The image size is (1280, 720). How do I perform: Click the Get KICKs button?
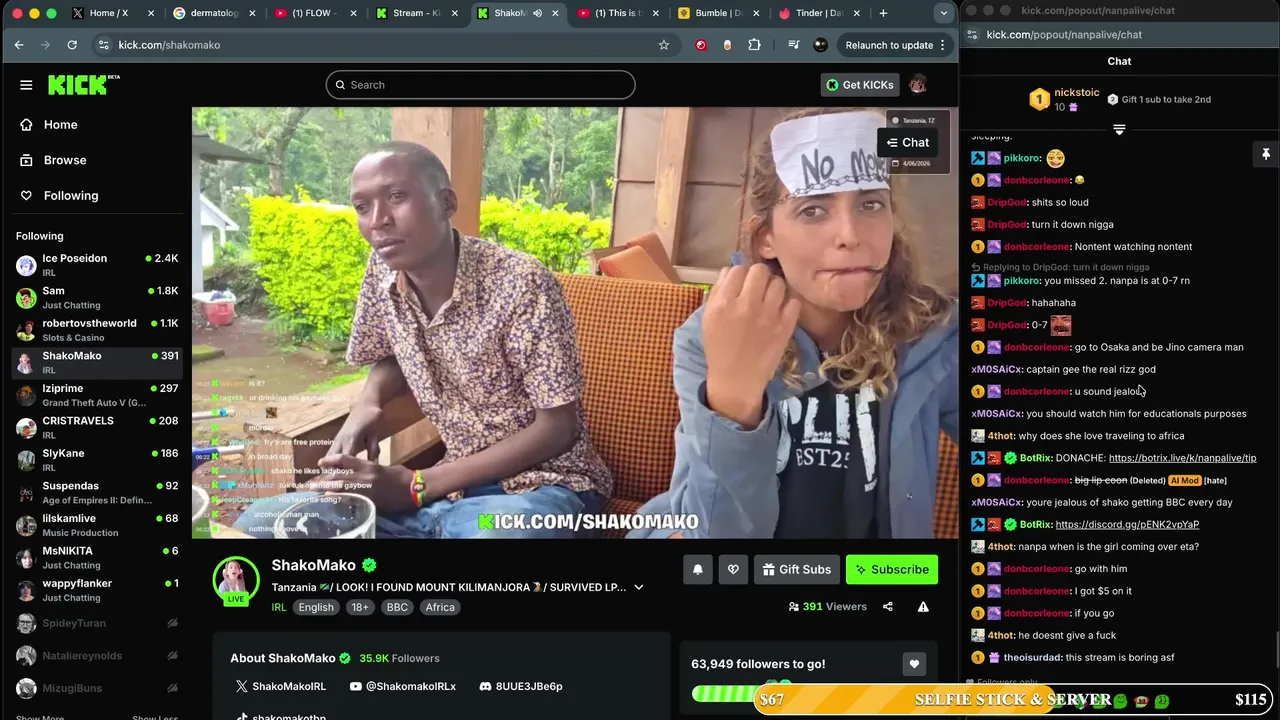pos(859,85)
